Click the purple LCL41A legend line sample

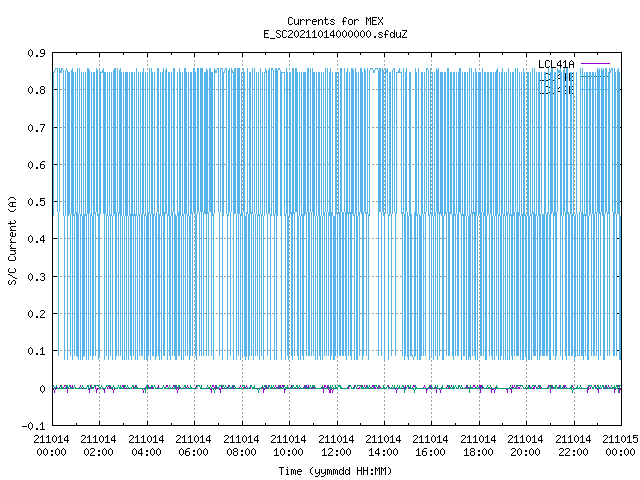click(x=595, y=64)
